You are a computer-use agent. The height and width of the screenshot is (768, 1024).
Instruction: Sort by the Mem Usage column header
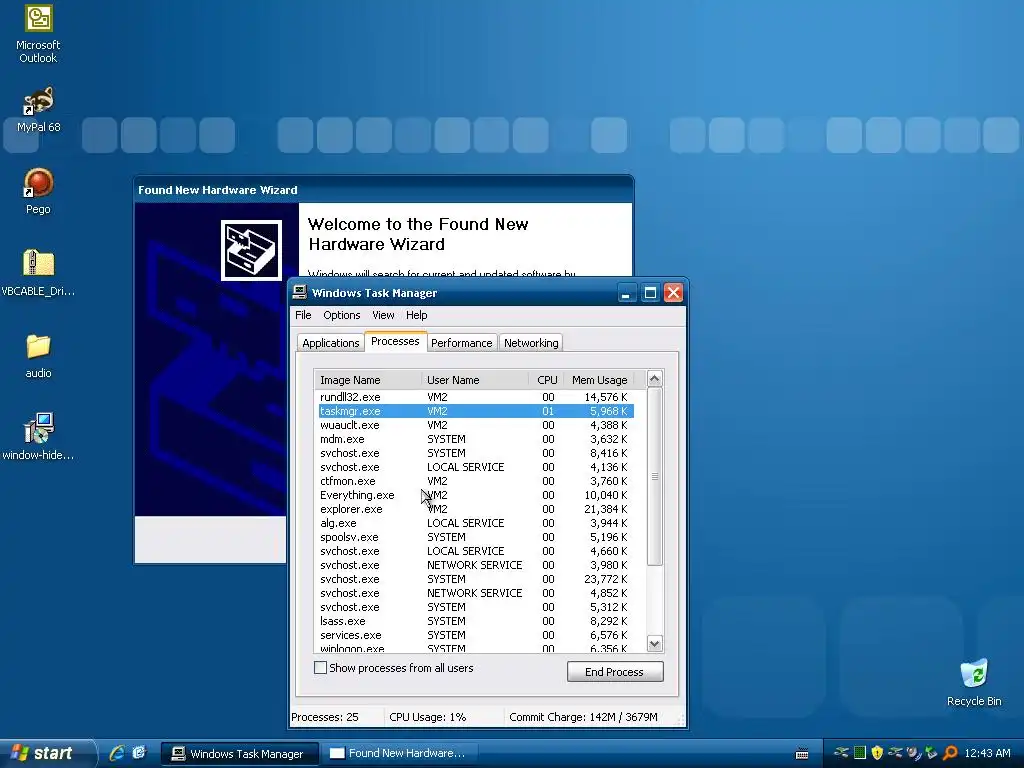(599, 379)
